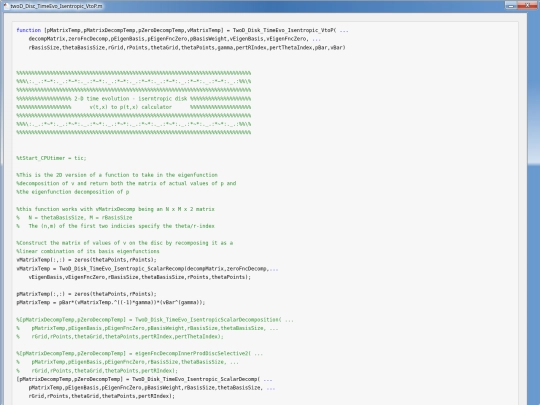Click the window title twoD_Disc_TimeEvo_Isentropic_VtoP.m

56,6
